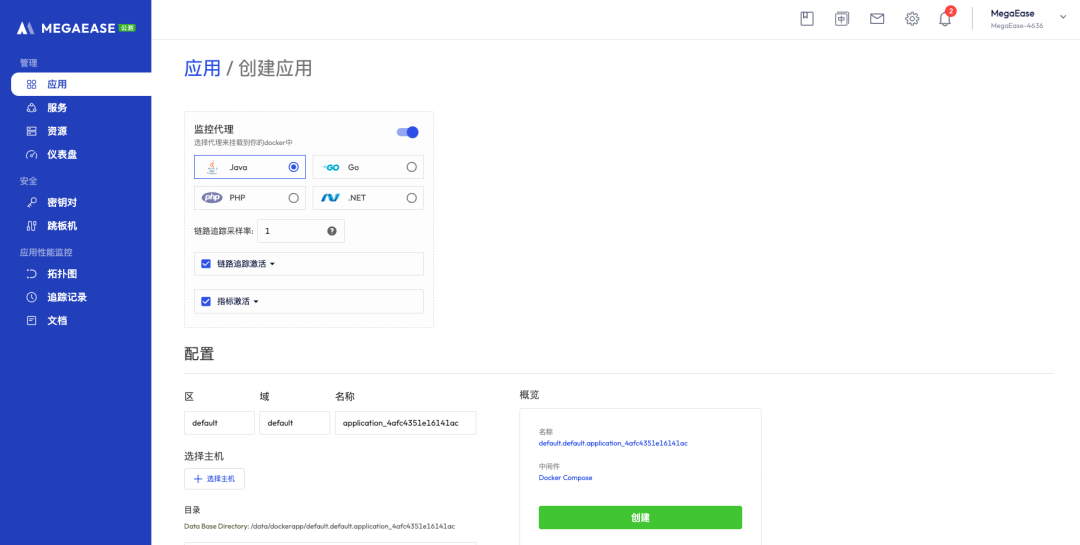1080x545 pixels.
Task: Open the documentation book icon in header
Action: (x=807, y=19)
